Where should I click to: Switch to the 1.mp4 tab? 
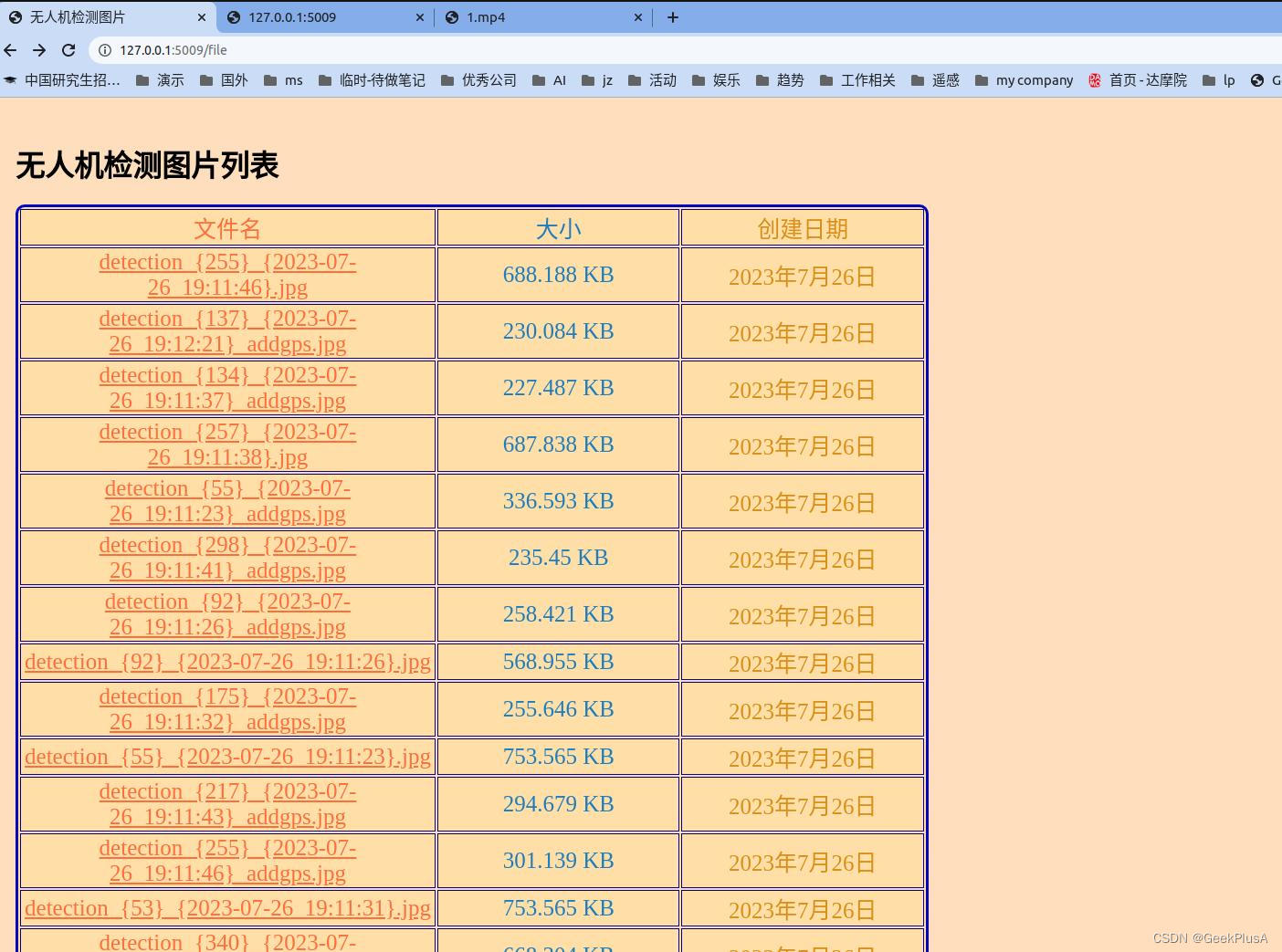click(544, 17)
